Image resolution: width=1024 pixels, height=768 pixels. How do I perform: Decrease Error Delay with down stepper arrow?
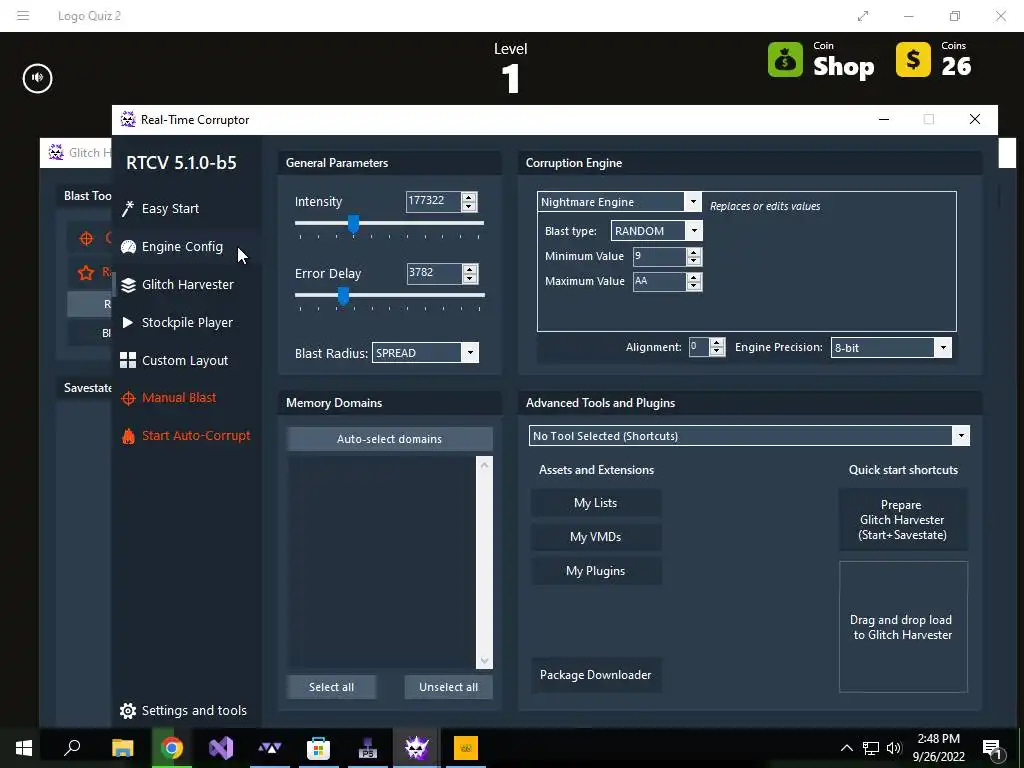tap(469, 278)
